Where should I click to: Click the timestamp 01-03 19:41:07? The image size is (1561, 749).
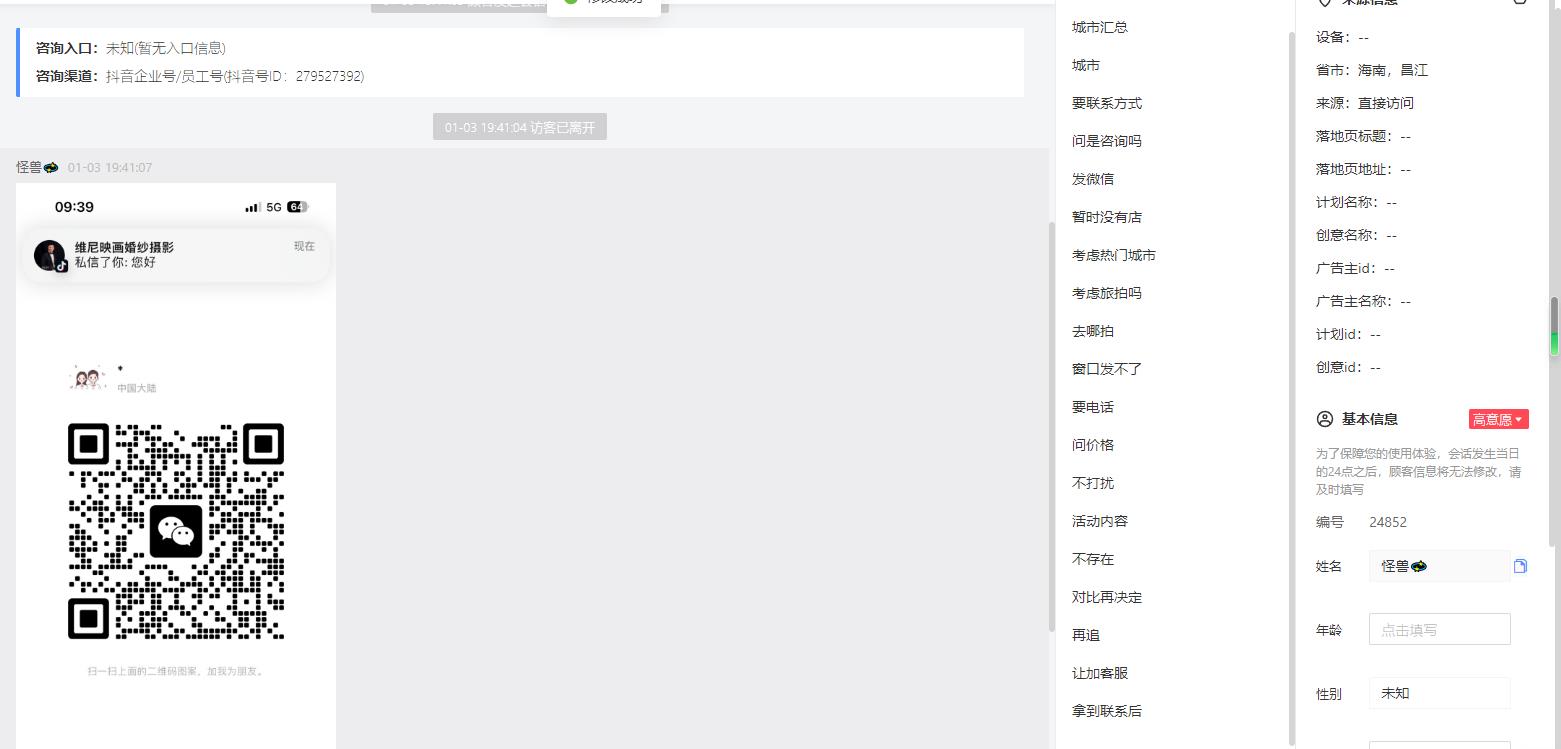tap(110, 167)
